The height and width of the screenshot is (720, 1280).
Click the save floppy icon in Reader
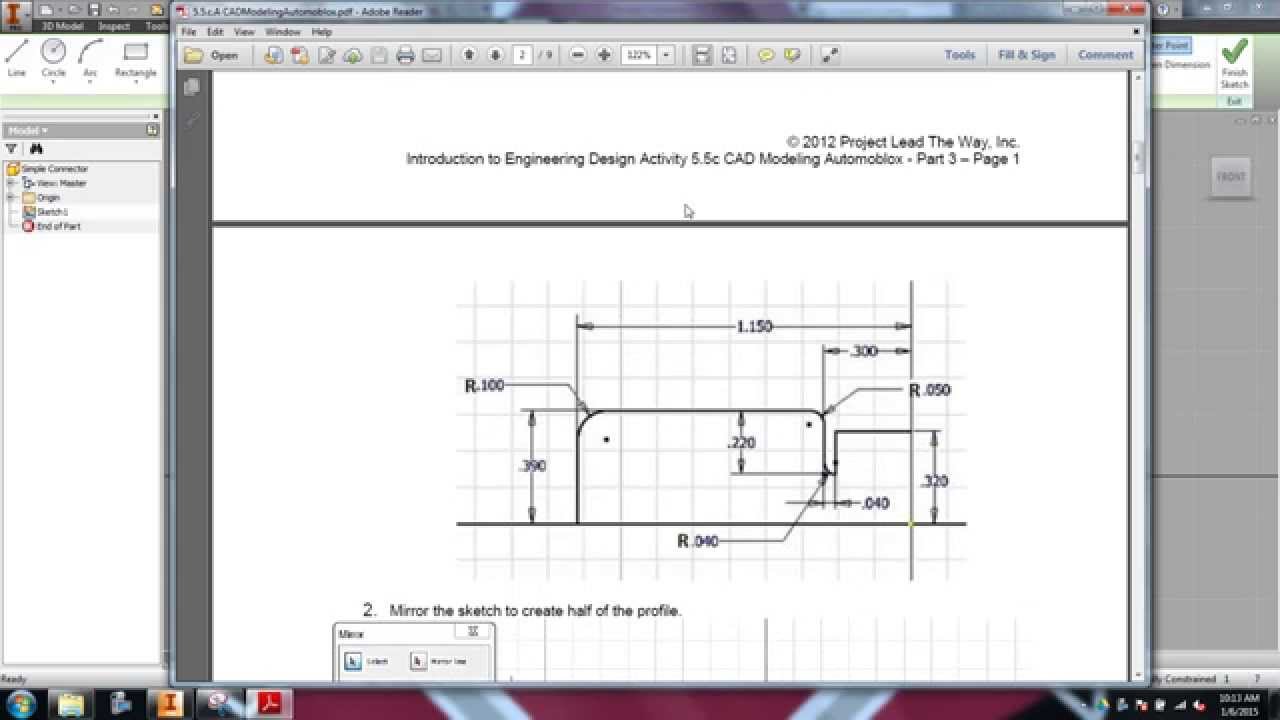(x=379, y=55)
